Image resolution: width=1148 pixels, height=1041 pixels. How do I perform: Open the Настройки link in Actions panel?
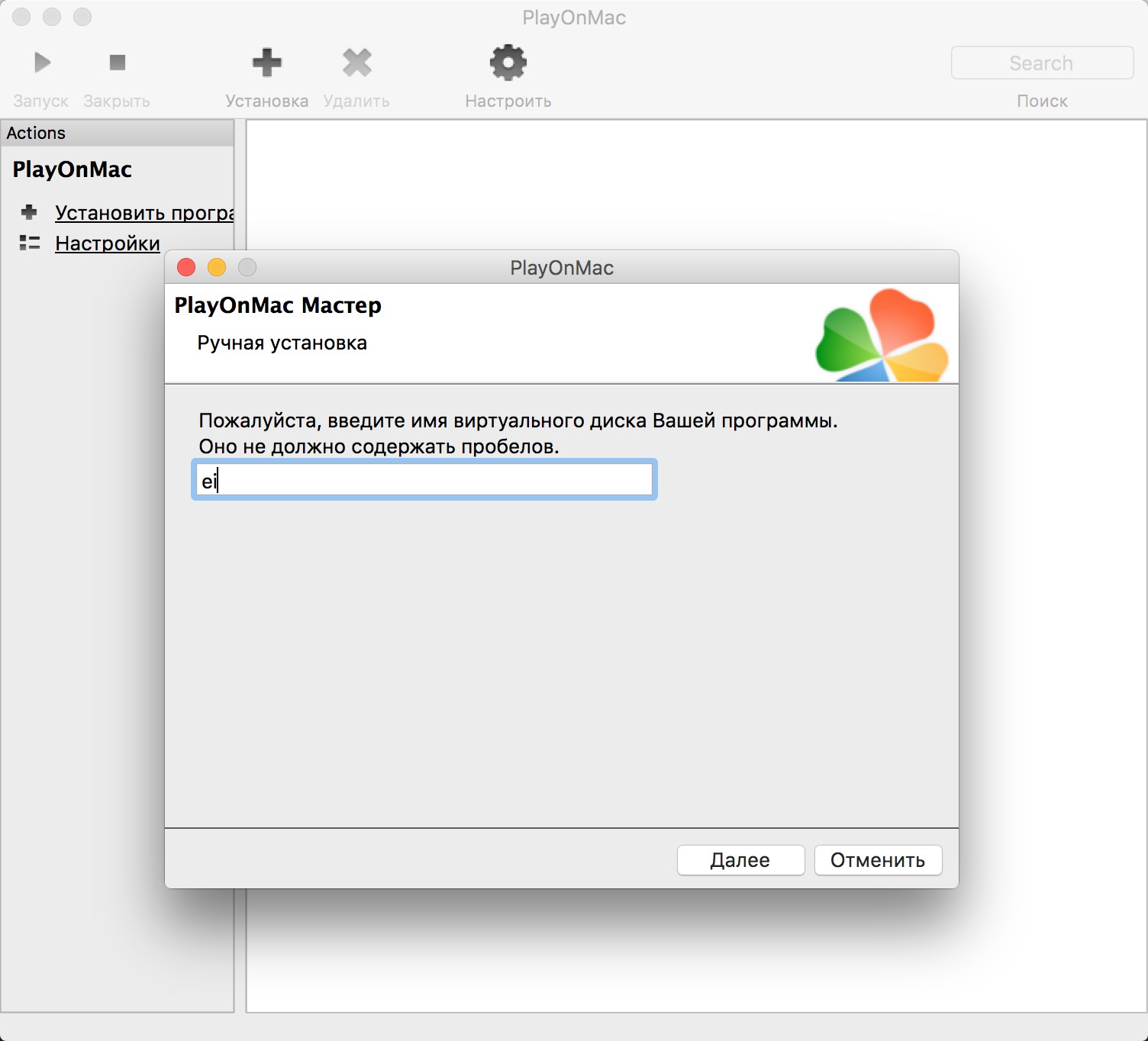pyautogui.click(x=108, y=243)
